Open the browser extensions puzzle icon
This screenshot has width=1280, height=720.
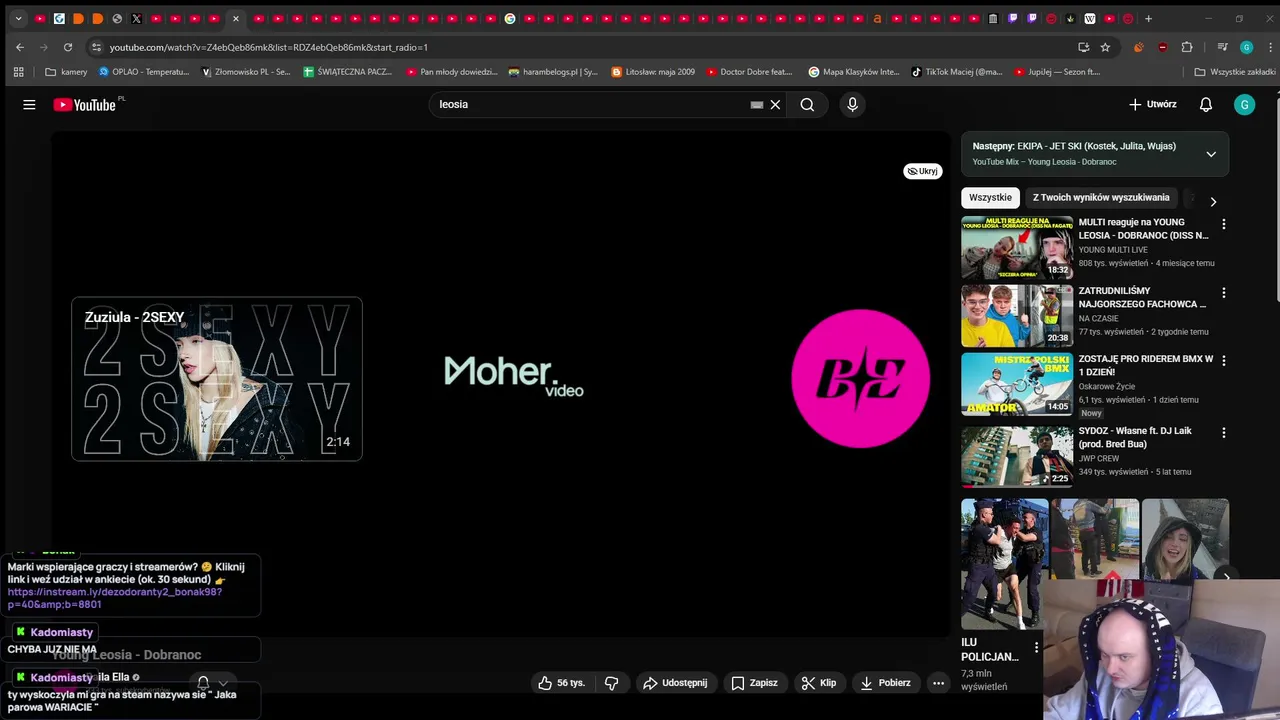point(1187,47)
